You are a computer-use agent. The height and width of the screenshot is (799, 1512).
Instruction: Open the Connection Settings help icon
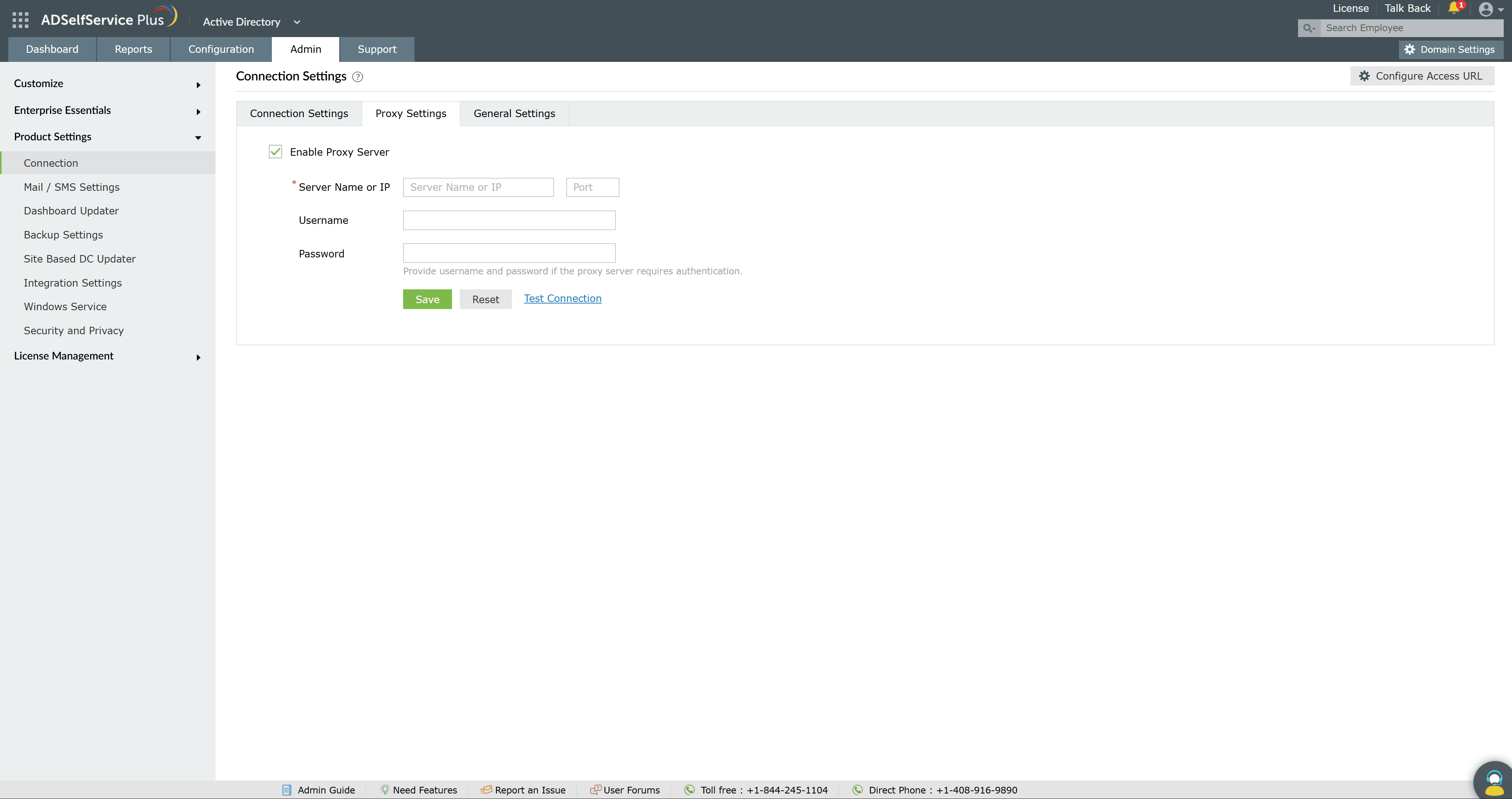(357, 77)
